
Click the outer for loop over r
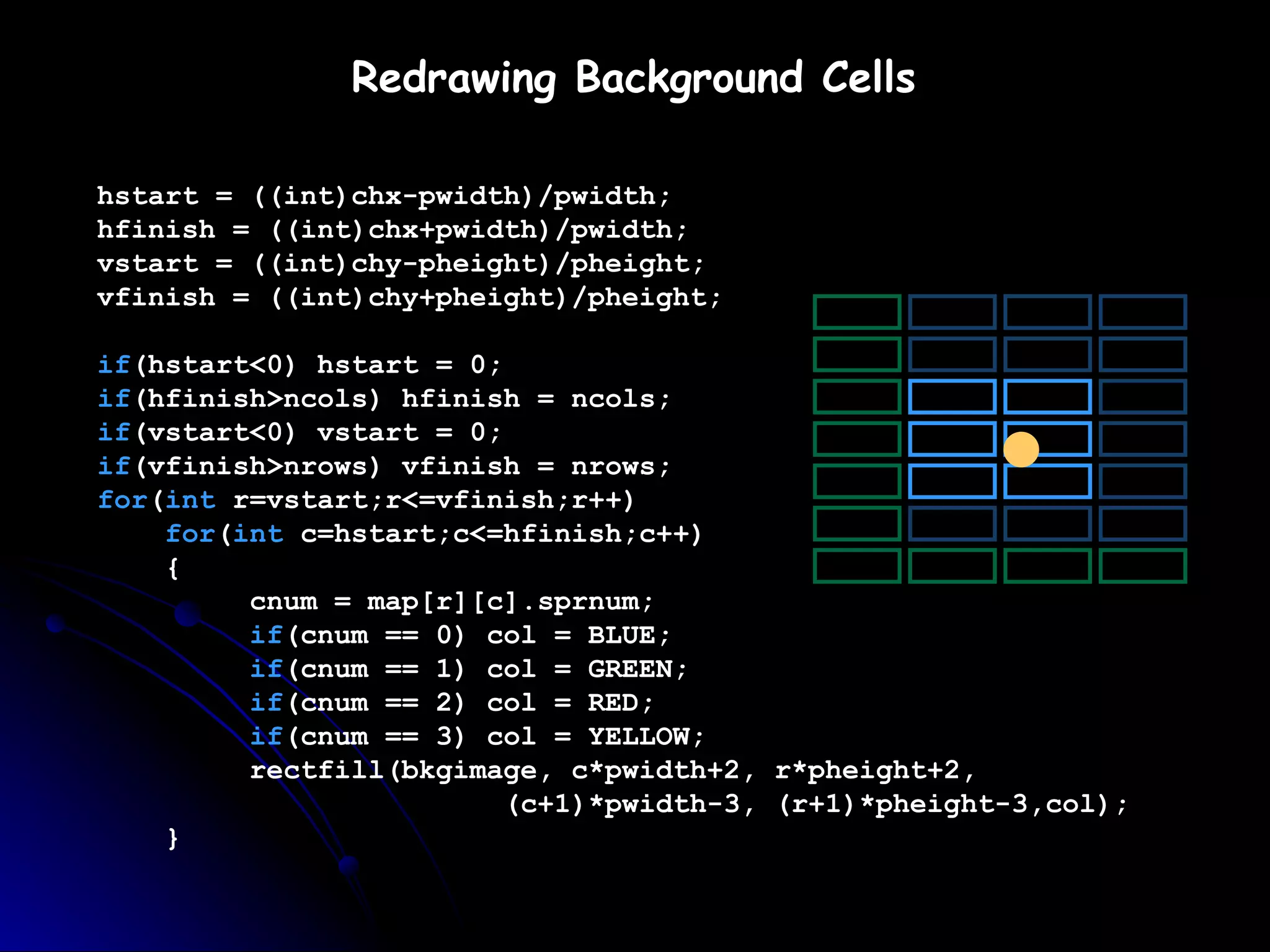click(366, 500)
